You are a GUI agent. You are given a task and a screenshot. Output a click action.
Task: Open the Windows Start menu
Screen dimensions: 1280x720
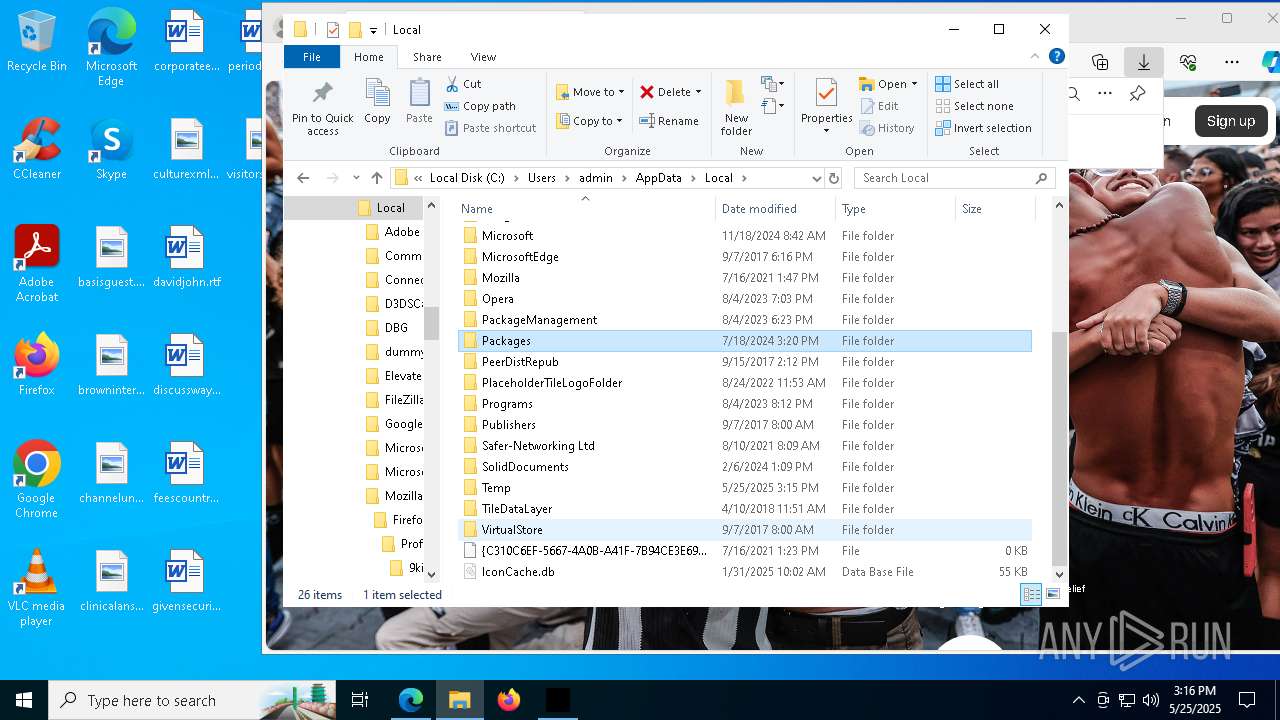(24, 700)
